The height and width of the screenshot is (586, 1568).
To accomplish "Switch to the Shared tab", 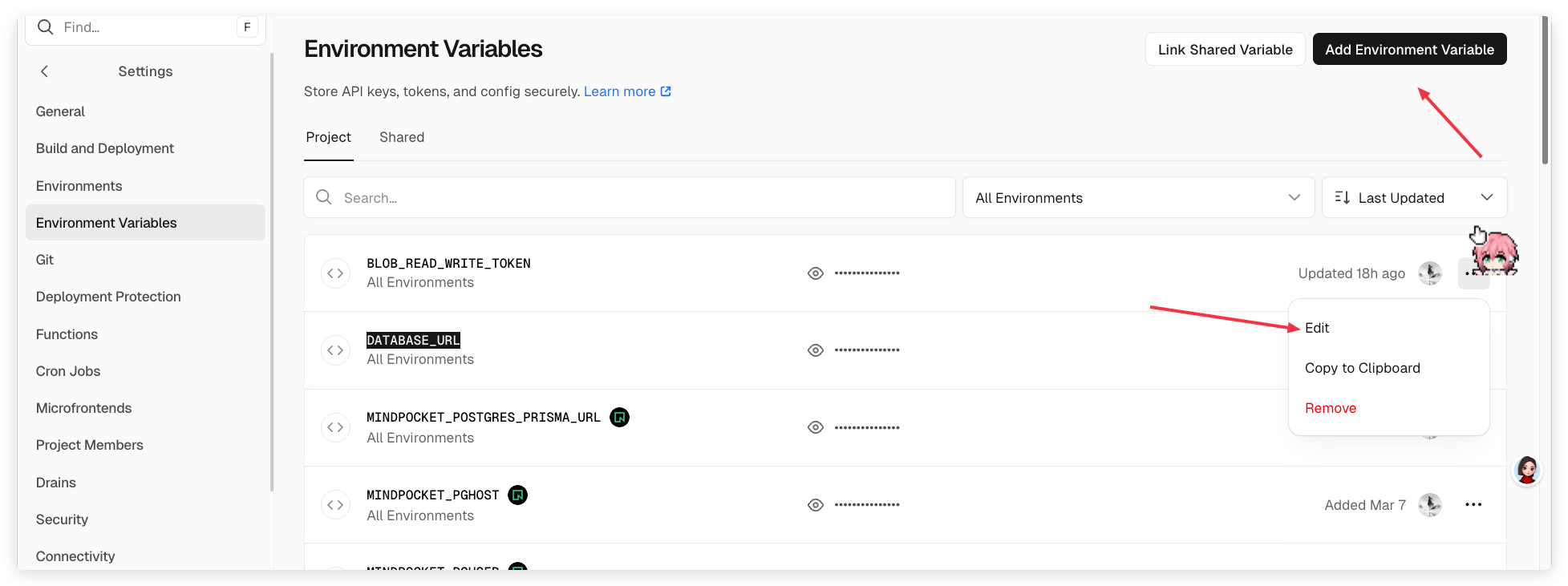I will point(402,137).
